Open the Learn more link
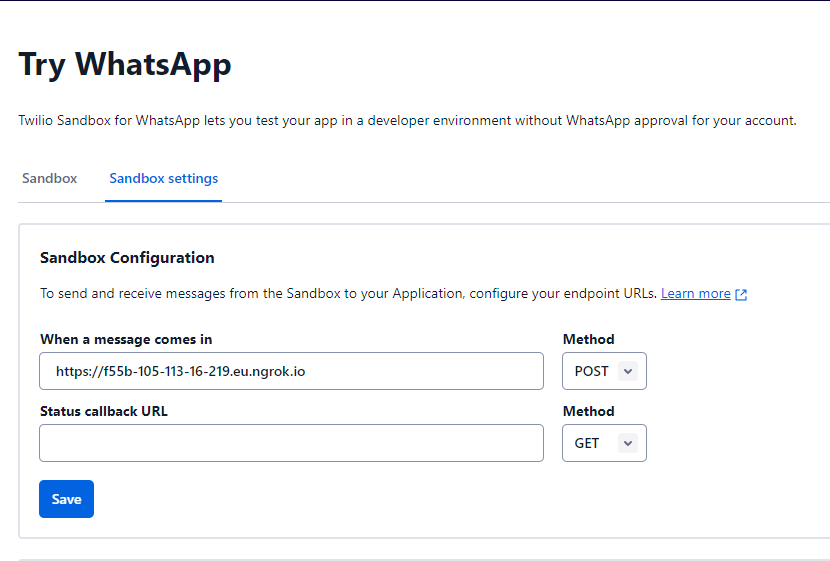 pos(696,294)
